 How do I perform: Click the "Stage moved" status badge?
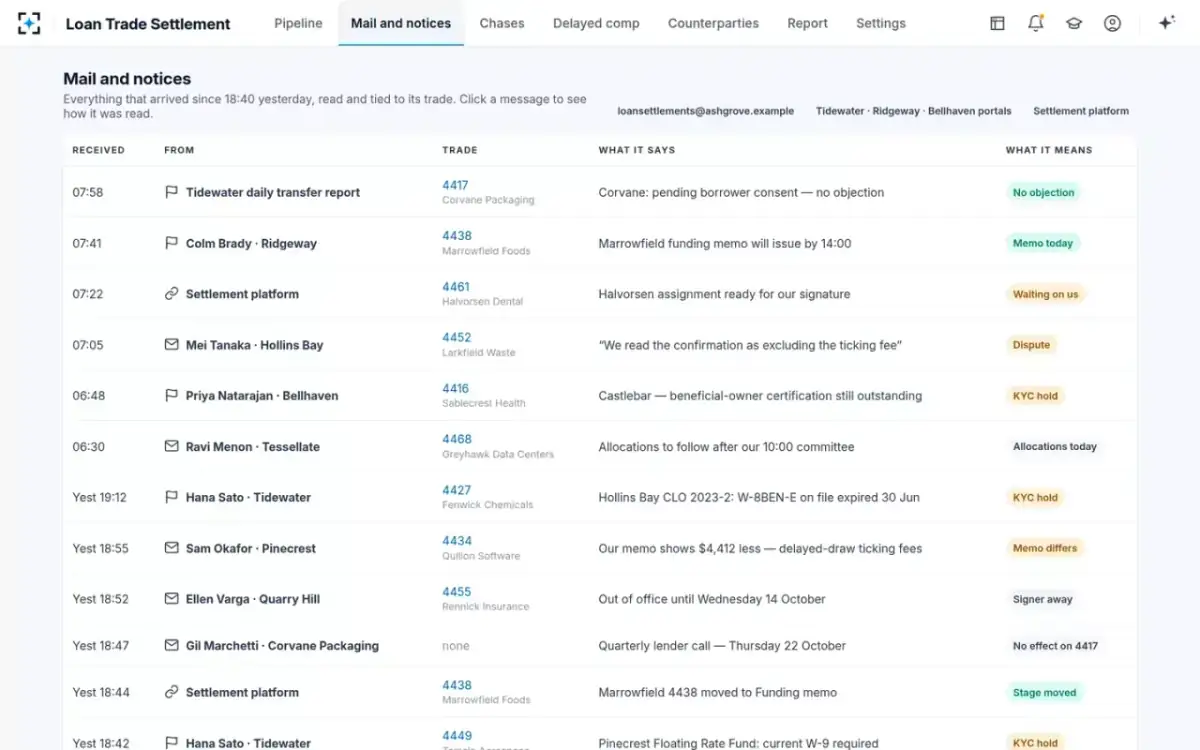click(x=1044, y=692)
